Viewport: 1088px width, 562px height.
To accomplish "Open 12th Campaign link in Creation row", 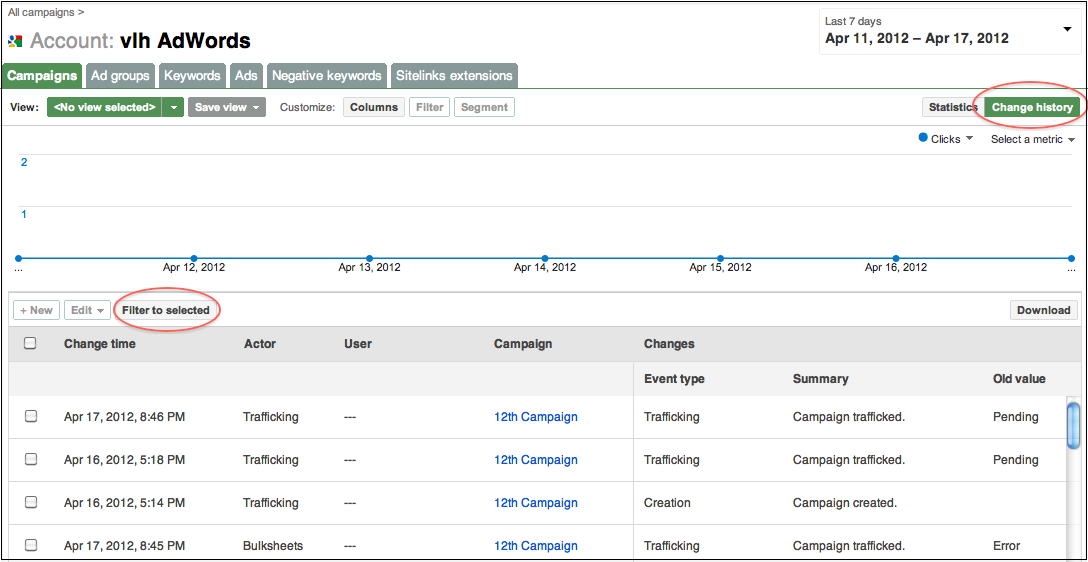I will coord(536,503).
